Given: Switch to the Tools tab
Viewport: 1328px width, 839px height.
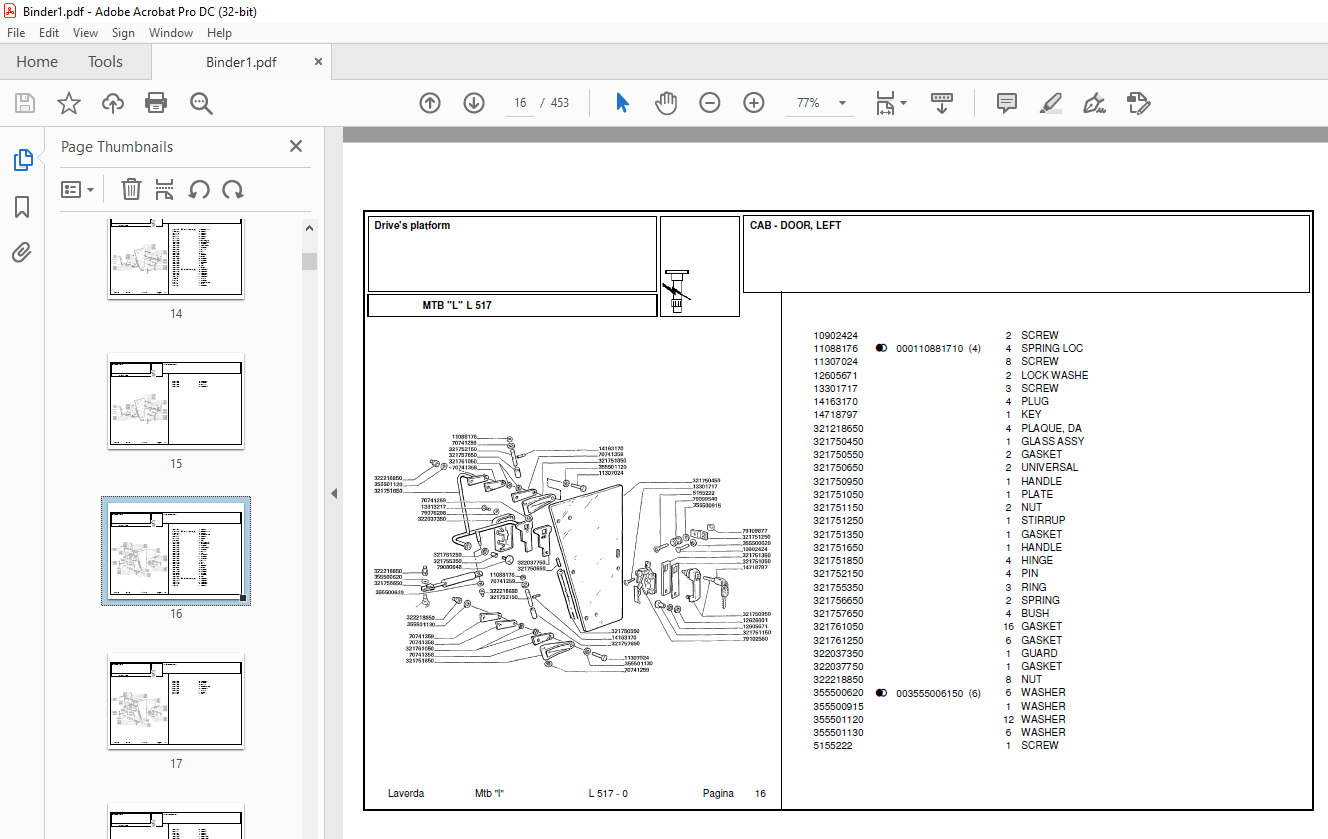Looking at the screenshot, I should tap(105, 61).
